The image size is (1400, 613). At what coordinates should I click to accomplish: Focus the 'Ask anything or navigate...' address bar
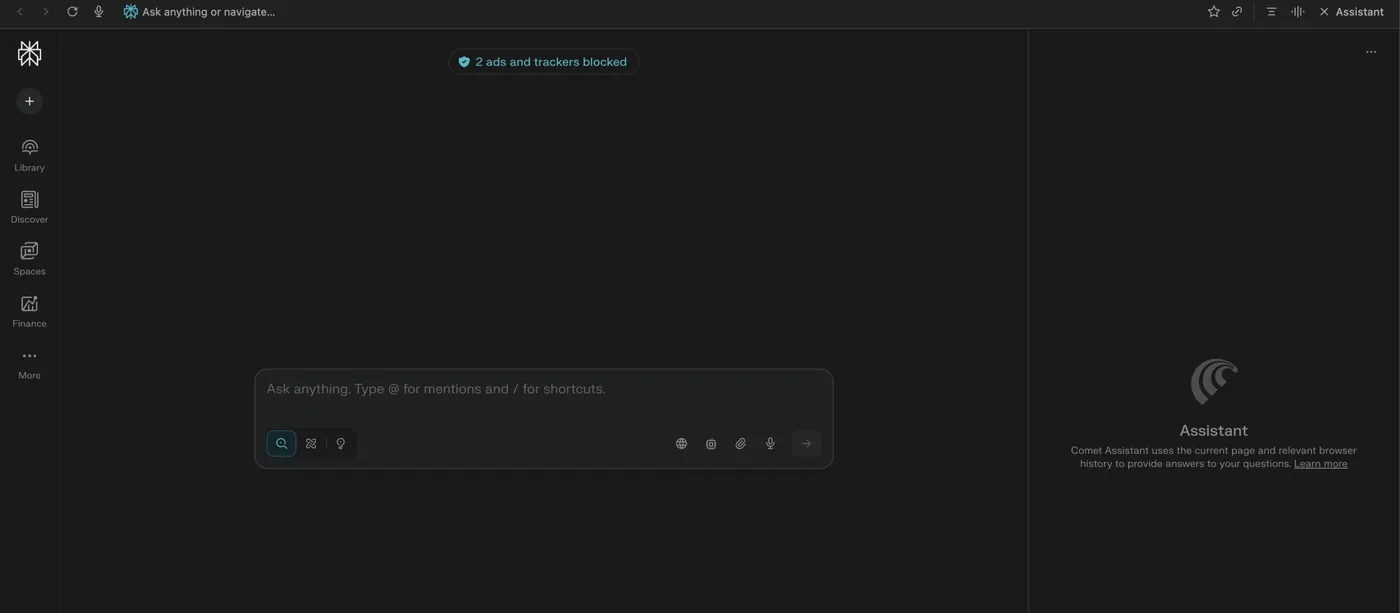(x=208, y=11)
